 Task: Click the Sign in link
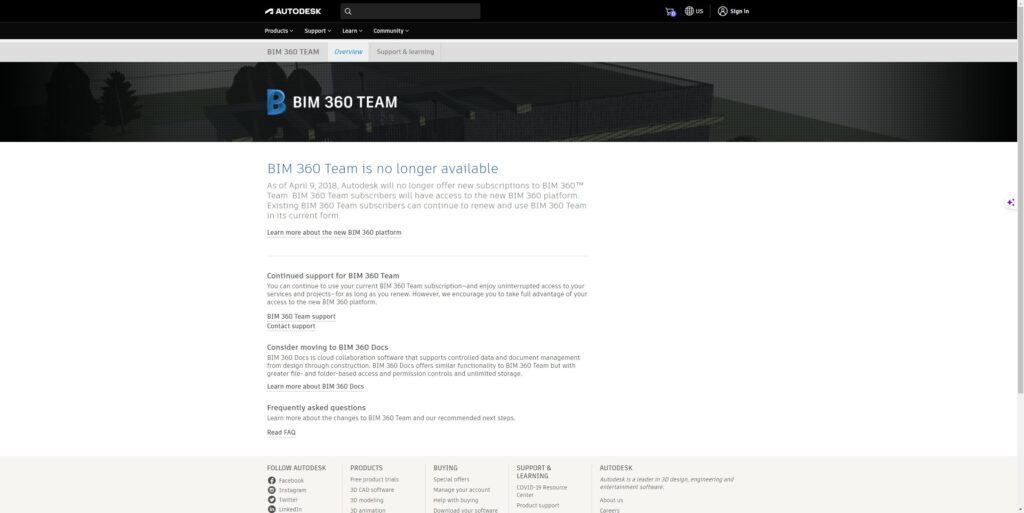[739, 11]
